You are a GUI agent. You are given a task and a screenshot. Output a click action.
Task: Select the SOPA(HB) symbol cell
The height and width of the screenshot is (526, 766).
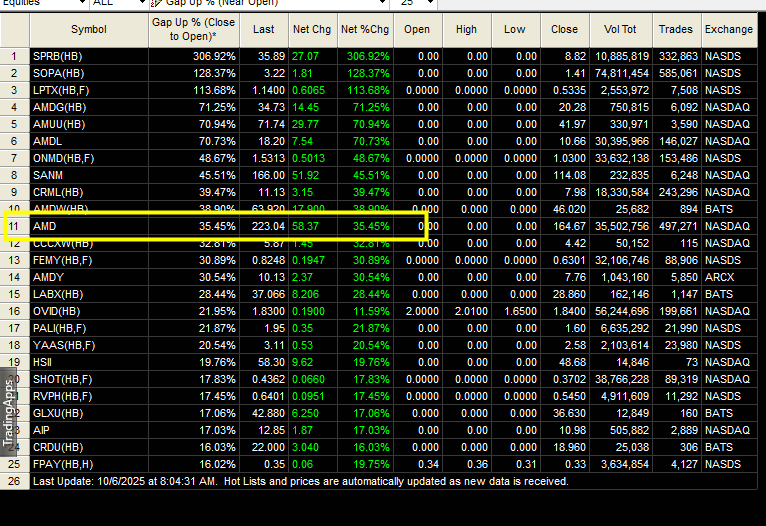click(89, 73)
